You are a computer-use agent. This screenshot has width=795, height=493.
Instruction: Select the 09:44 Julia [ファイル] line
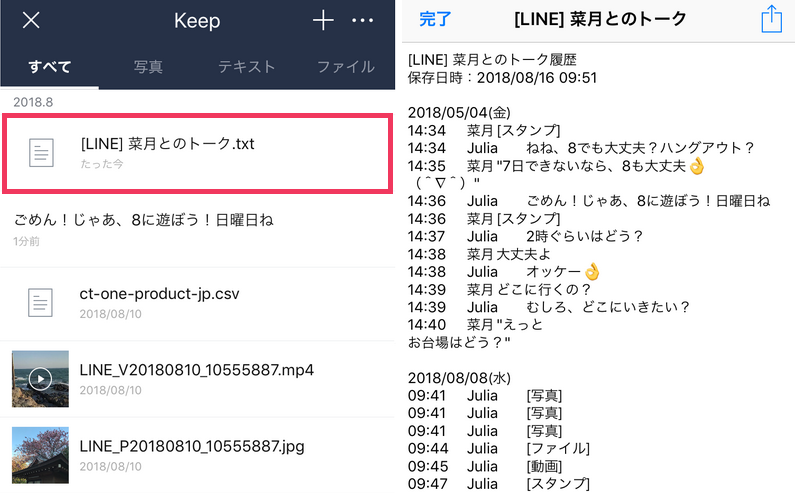499,449
